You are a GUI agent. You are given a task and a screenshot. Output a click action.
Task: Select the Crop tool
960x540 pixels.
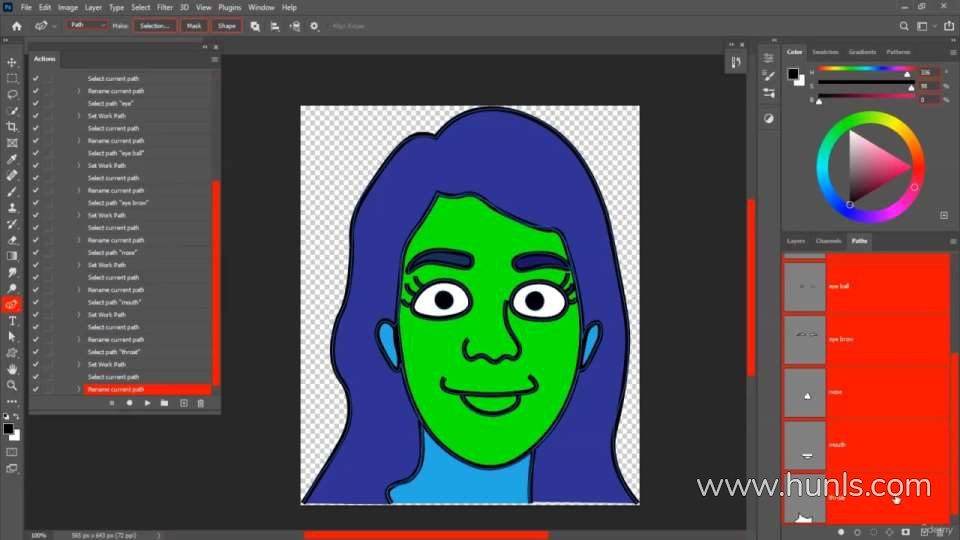(x=12, y=127)
